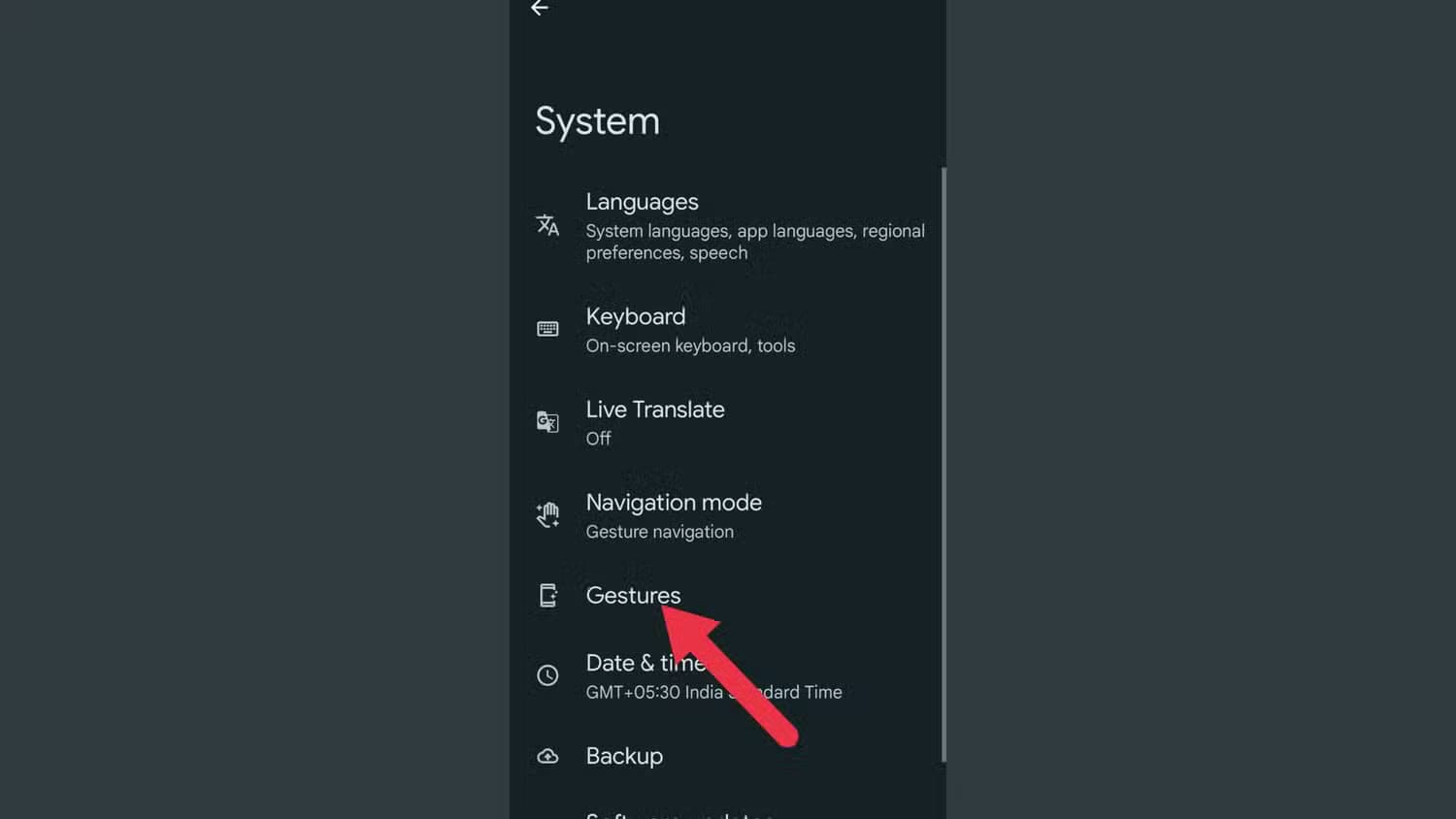The image size is (1456, 819).
Task: Click 'Gesture navigation' subtitle text
Action: pyautogui.click(x=659, y=532)
